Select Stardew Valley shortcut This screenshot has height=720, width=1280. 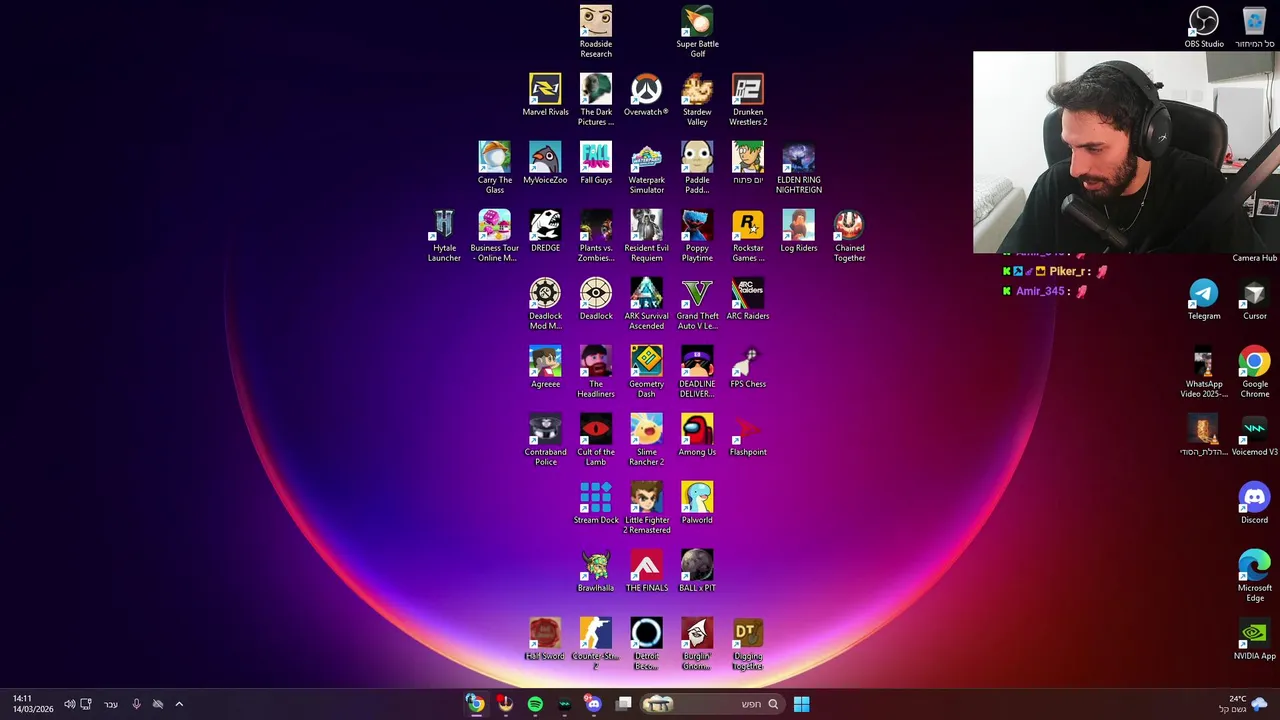[697, 99]
